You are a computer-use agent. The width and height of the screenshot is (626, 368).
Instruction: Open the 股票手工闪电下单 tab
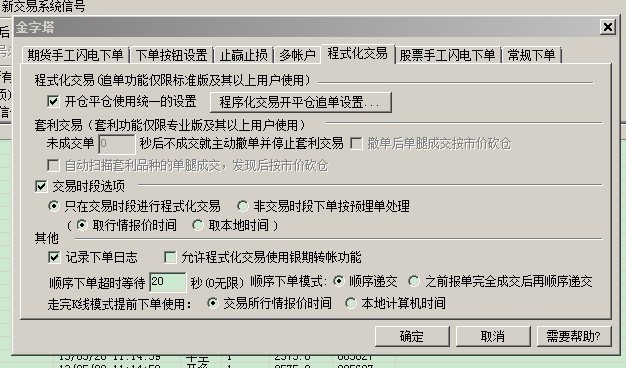click(x=447, y=55)
